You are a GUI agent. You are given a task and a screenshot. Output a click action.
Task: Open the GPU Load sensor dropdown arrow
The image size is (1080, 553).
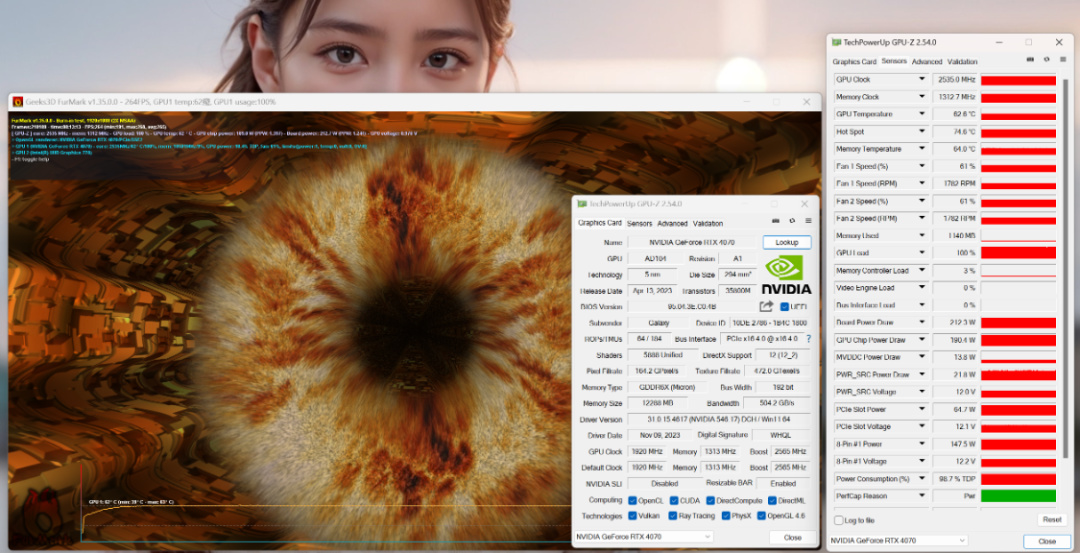coord(922,253)
